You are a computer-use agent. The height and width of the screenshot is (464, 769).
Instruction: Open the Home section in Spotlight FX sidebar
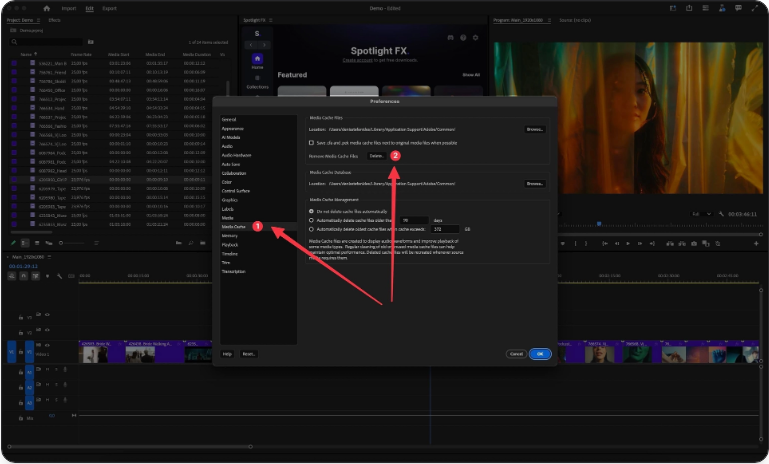click(x=257, y=60)
